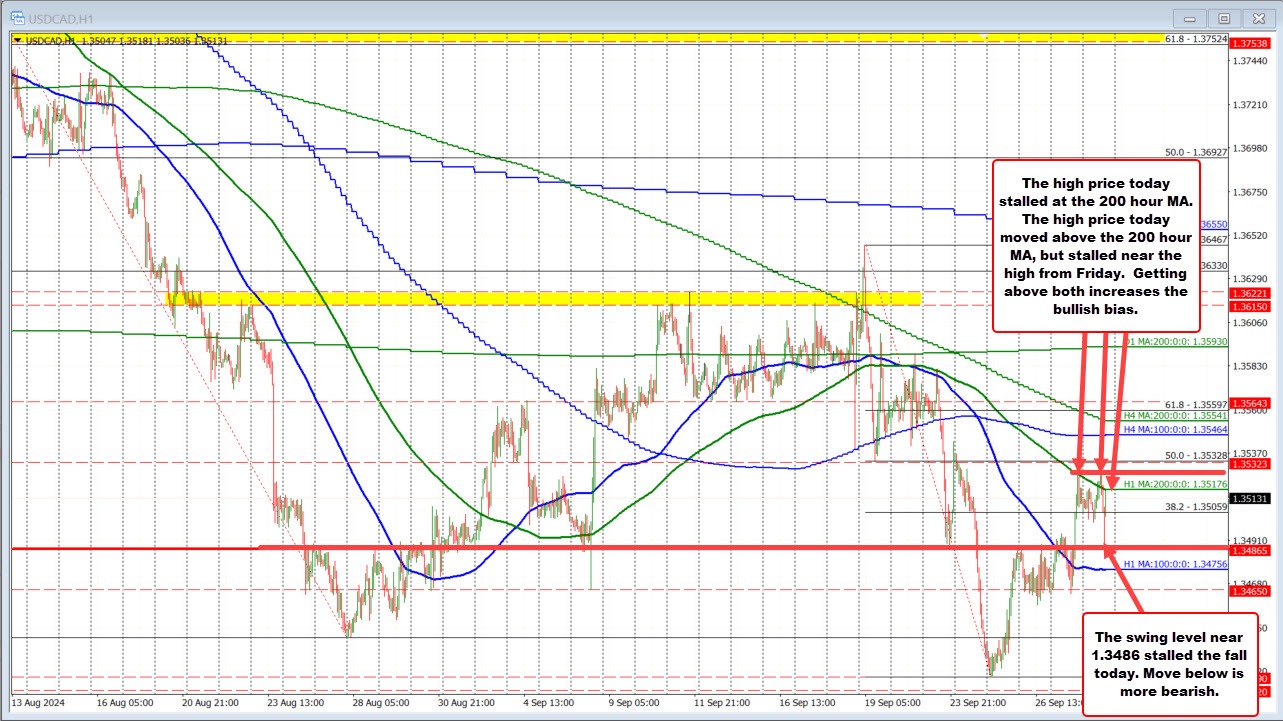
Task: Click the bearish swing level annotation box
Action: [x=1168, y=664]
